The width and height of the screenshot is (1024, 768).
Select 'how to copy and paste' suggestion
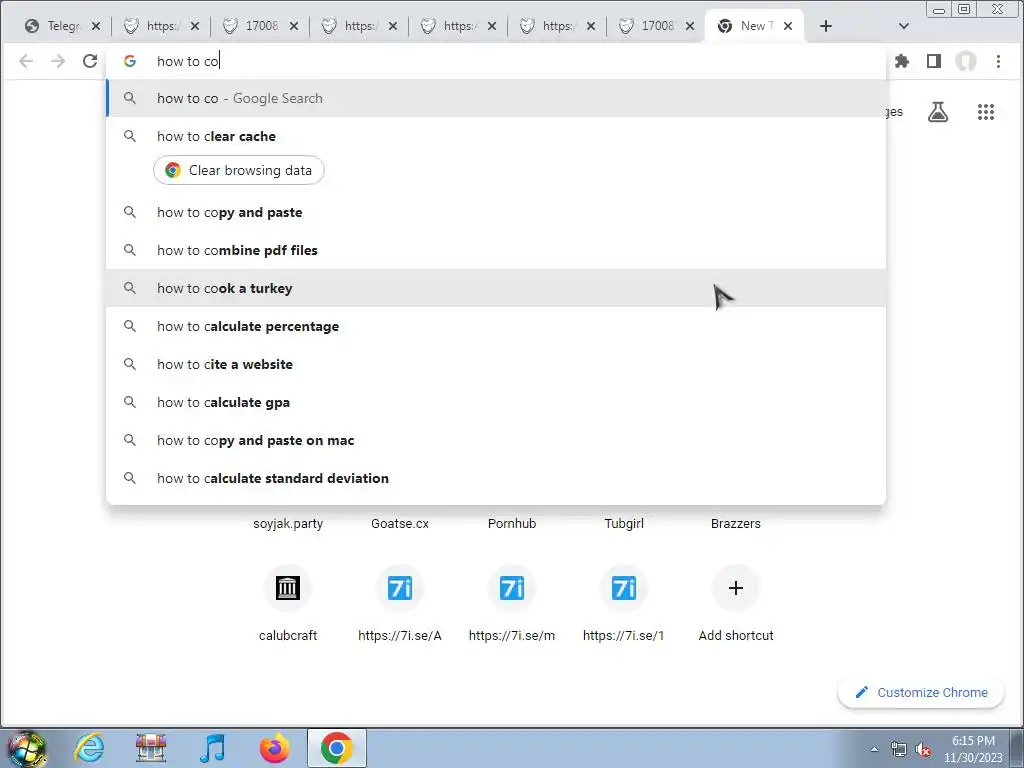pos(496,212)
